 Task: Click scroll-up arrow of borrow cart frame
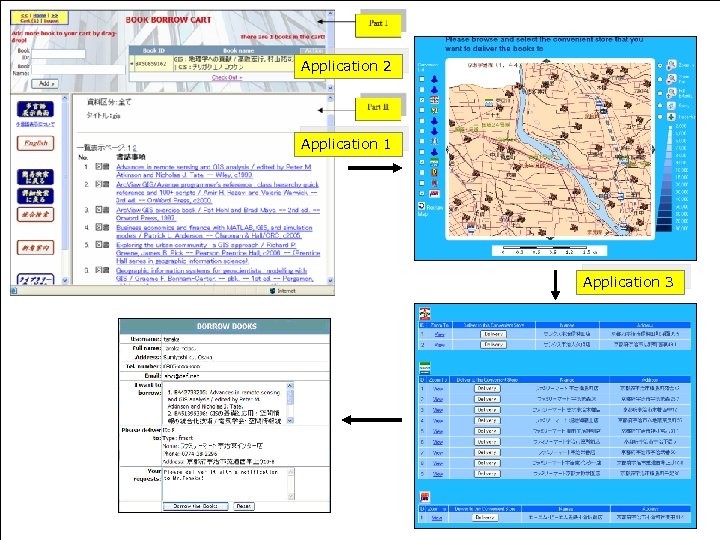click(331, 14)
